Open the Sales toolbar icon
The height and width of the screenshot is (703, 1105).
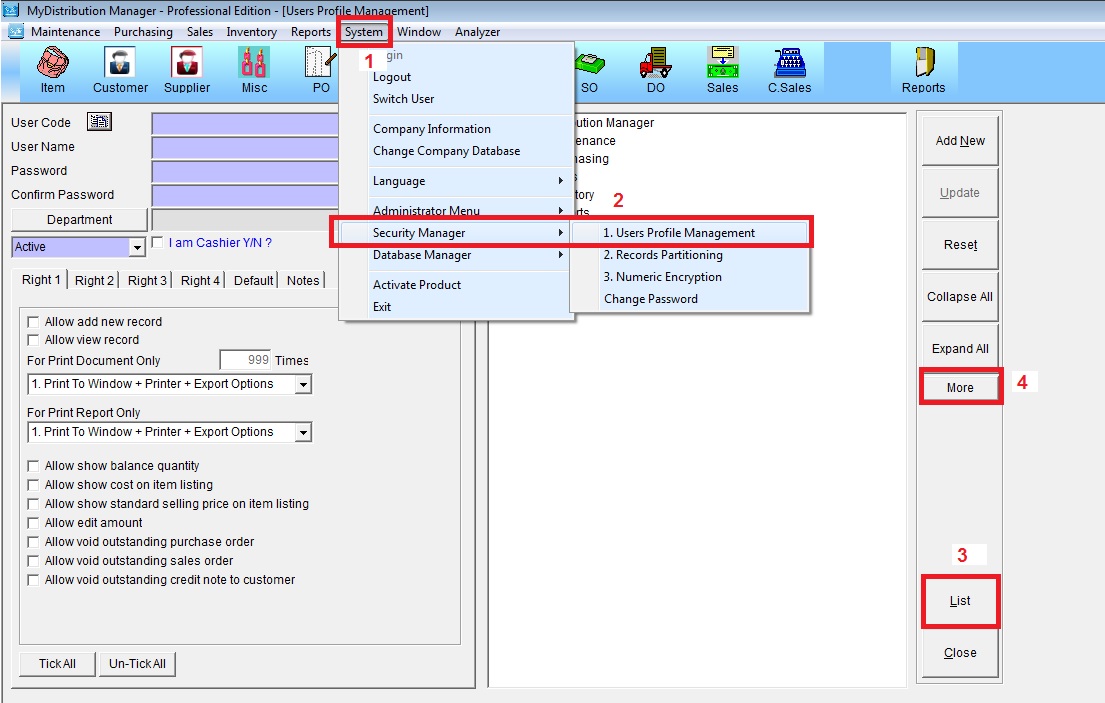[x=722, y=70]
